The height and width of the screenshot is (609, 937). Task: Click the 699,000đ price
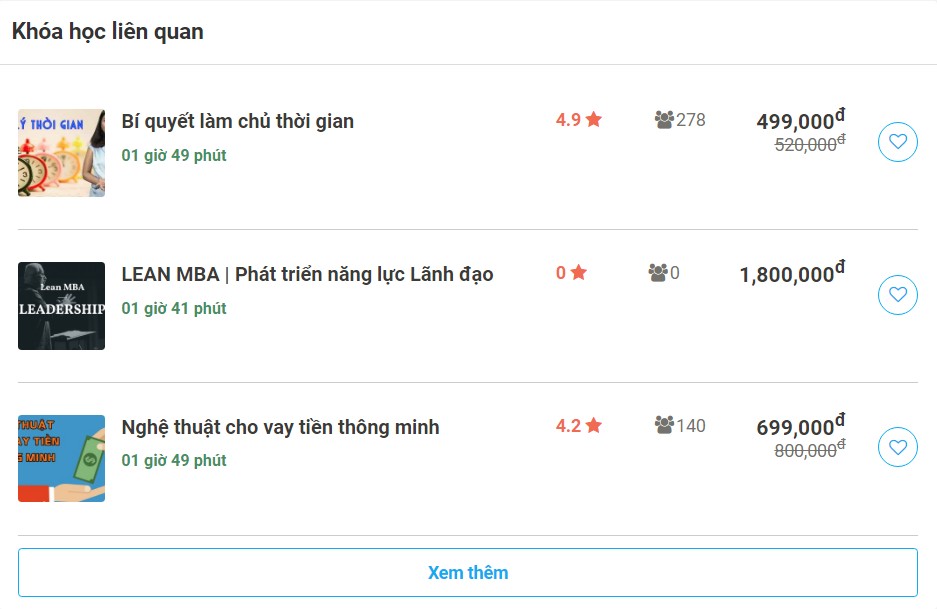[x=799, y=427]
